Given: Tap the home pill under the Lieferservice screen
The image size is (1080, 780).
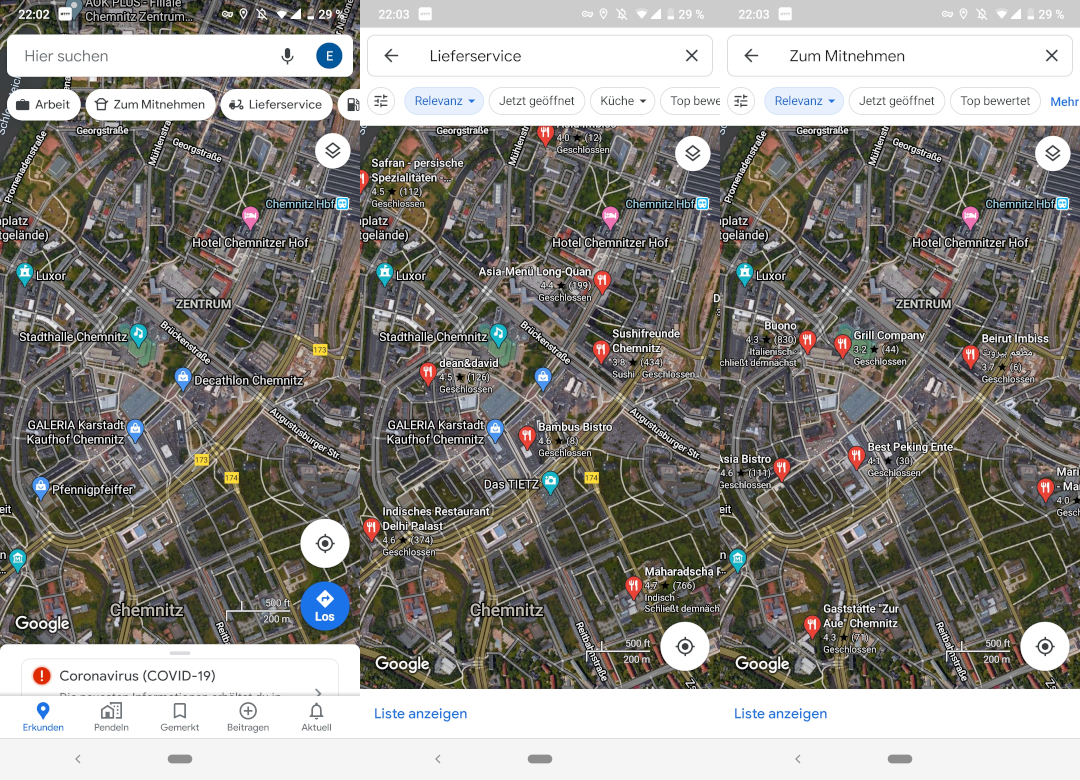Looking at the screenshot, I should (540, 759).
